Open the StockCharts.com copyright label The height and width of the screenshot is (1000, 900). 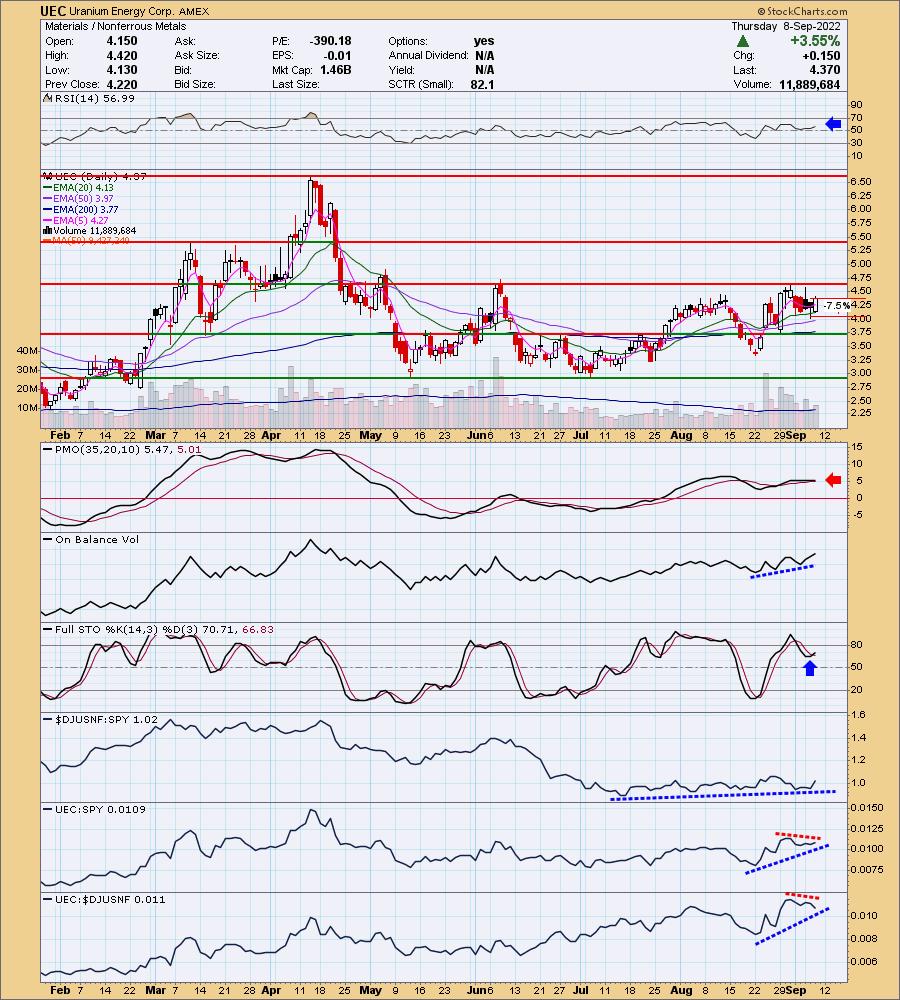coord(802,11)
